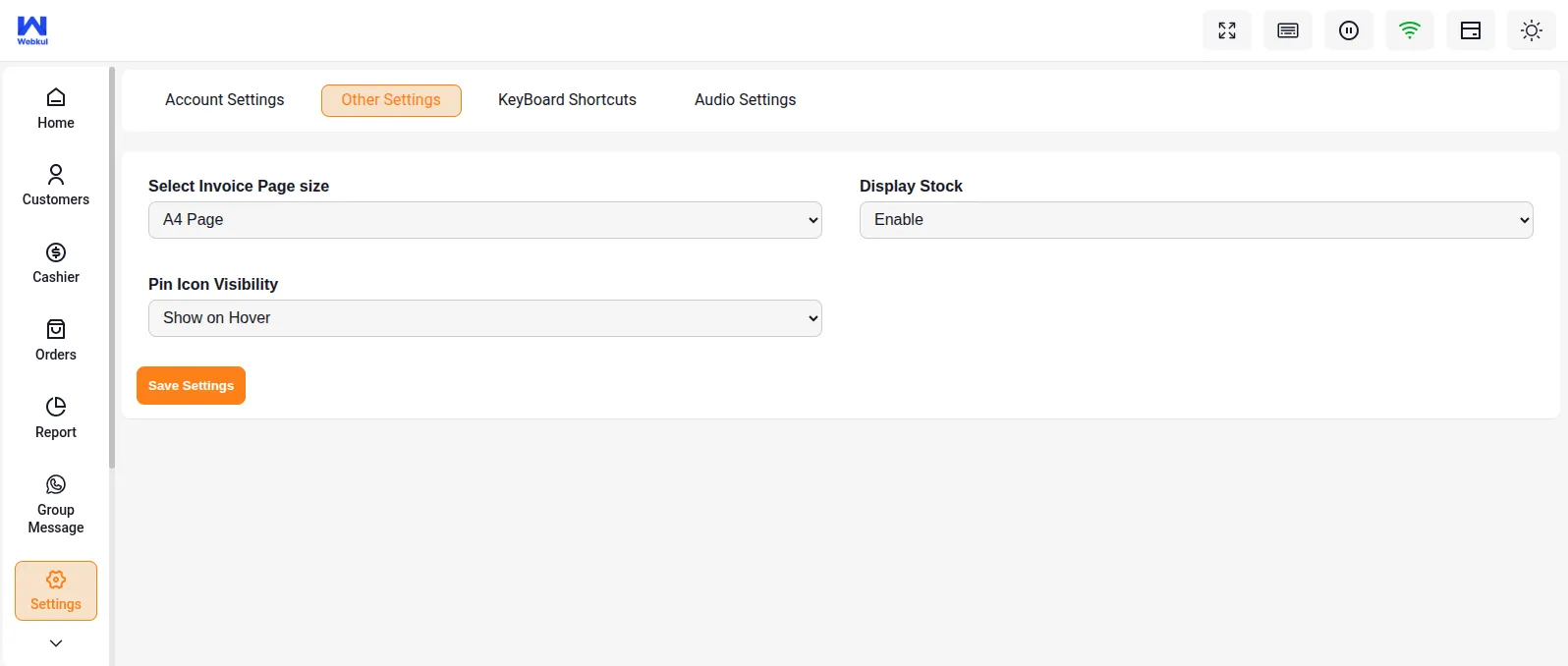
Task: Click the cash drawer layout icon
Action: click(1471, 30)
